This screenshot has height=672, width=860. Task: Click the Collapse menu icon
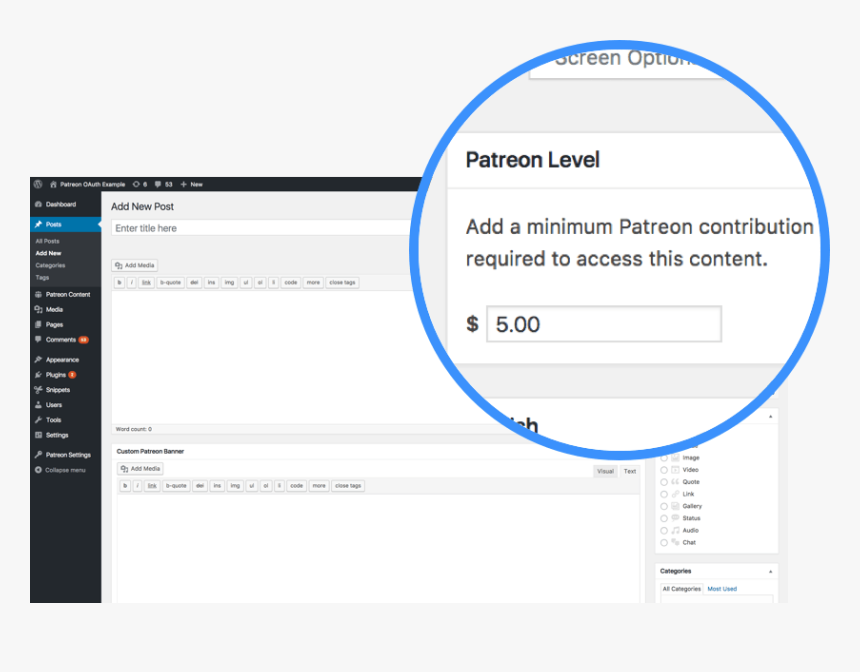38,469
